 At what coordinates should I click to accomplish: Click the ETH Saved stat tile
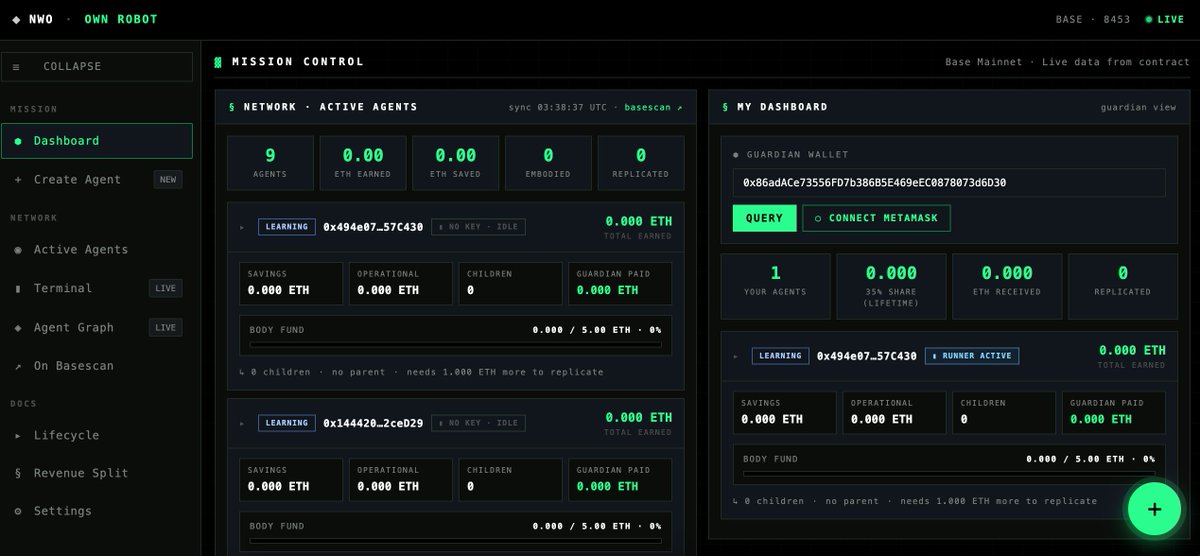point(456,163)
